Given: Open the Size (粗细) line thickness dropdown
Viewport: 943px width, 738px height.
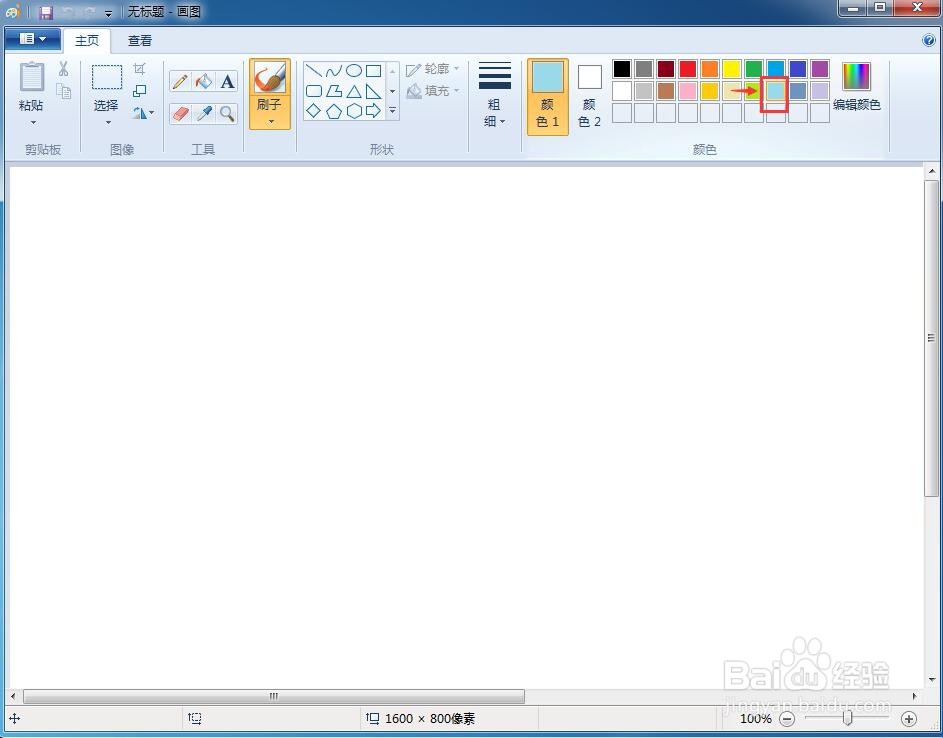Looking at the screenshot, I should pos(494,94).
